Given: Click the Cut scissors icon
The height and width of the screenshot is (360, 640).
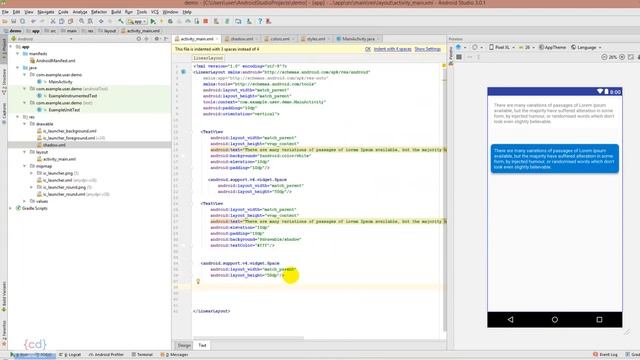Looking at the screenshot, I should [53, 21].
